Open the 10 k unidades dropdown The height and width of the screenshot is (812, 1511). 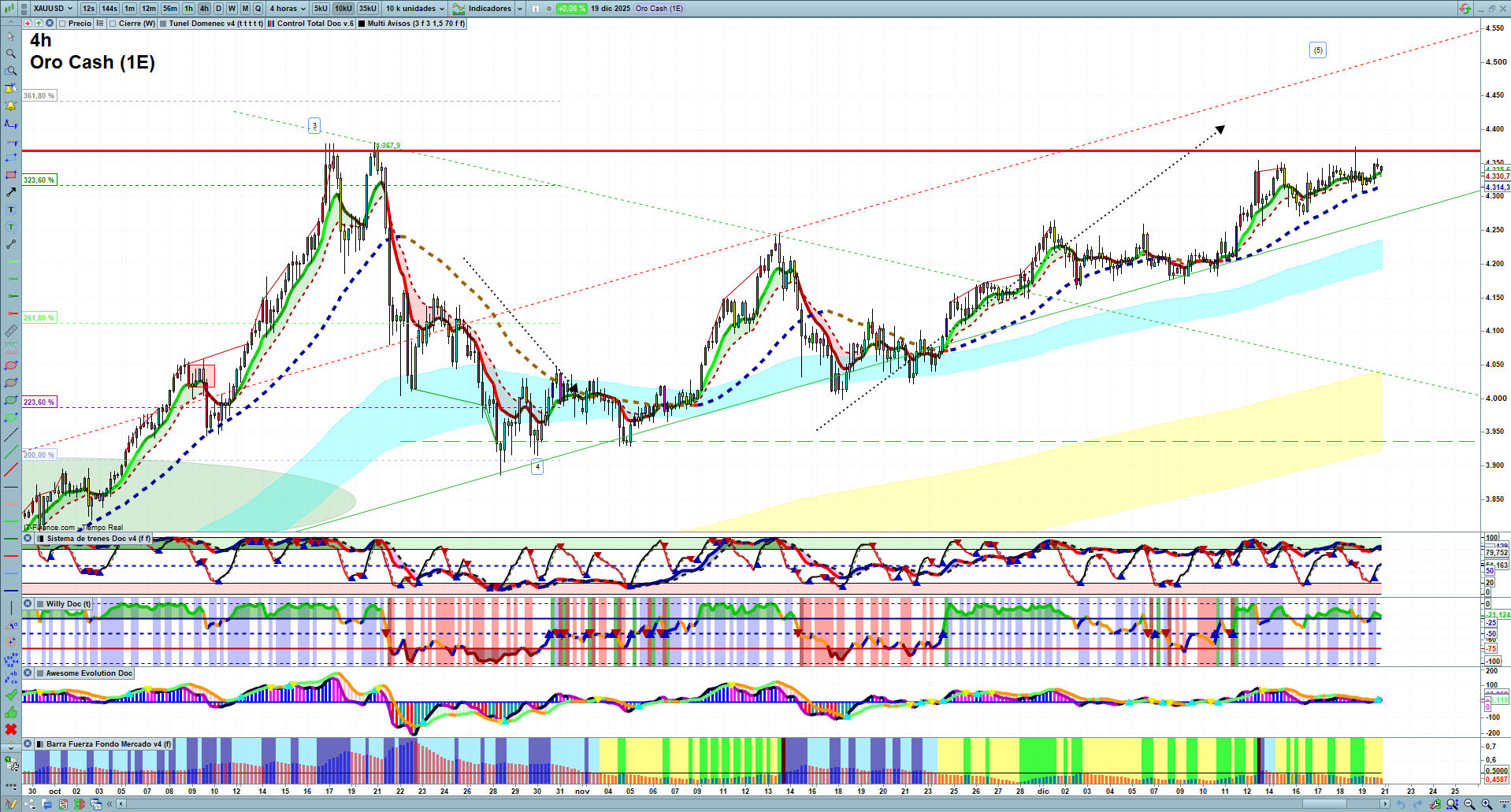pyautogui.click(x=415, y=9)
